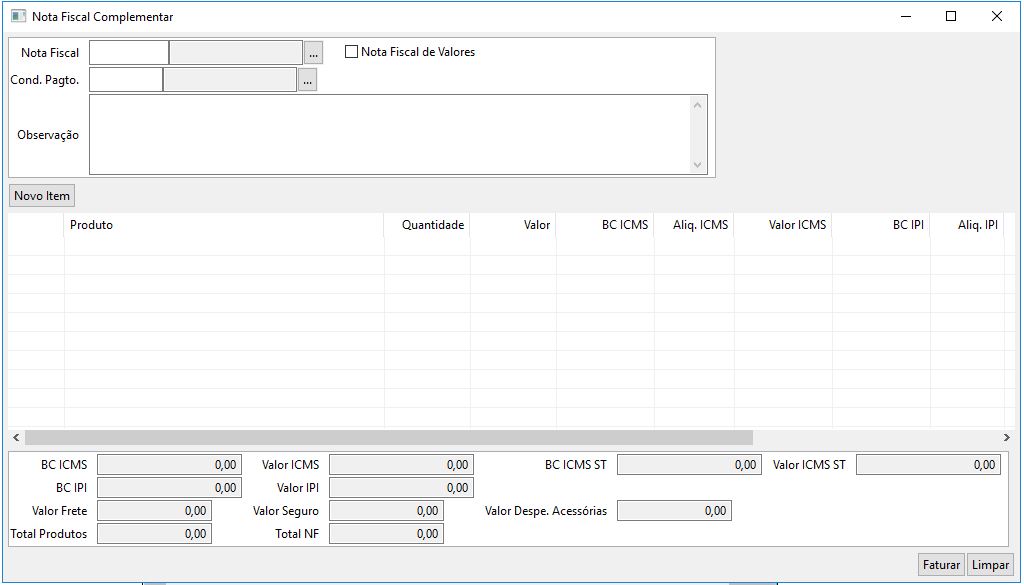
Task: Click the Nota Fiscal Complementar window icon
Action: click(x=18, y=16)
